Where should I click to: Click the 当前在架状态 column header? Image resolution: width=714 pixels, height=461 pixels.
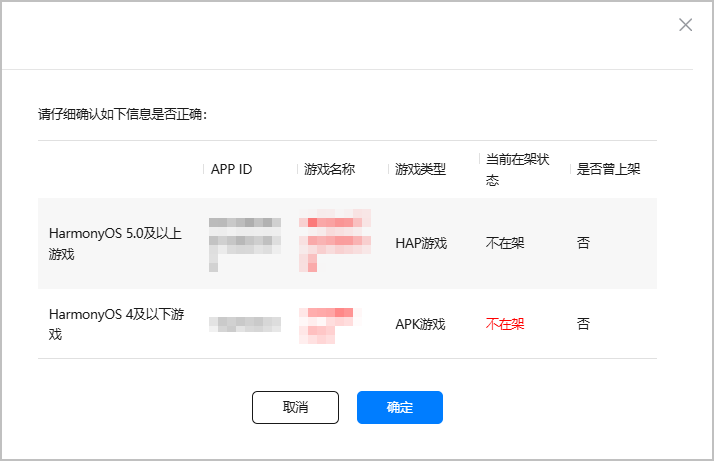(510, 169)
